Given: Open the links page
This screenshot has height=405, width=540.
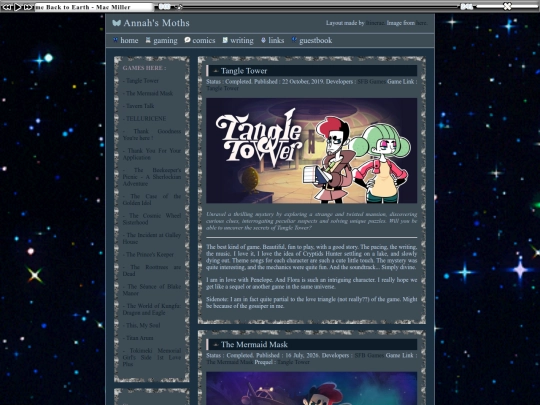Looking at the screenshot, I should pyautogui.click(x=276, y=41).
